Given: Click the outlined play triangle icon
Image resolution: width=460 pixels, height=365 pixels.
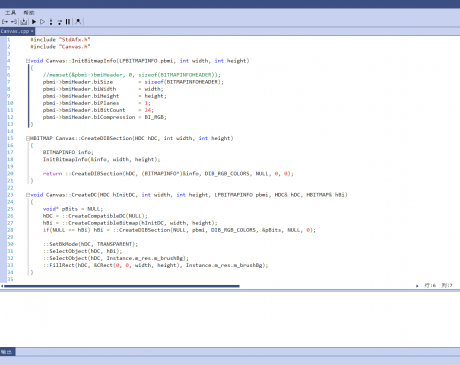Looking at the screenshot, I should coord(42,22).
